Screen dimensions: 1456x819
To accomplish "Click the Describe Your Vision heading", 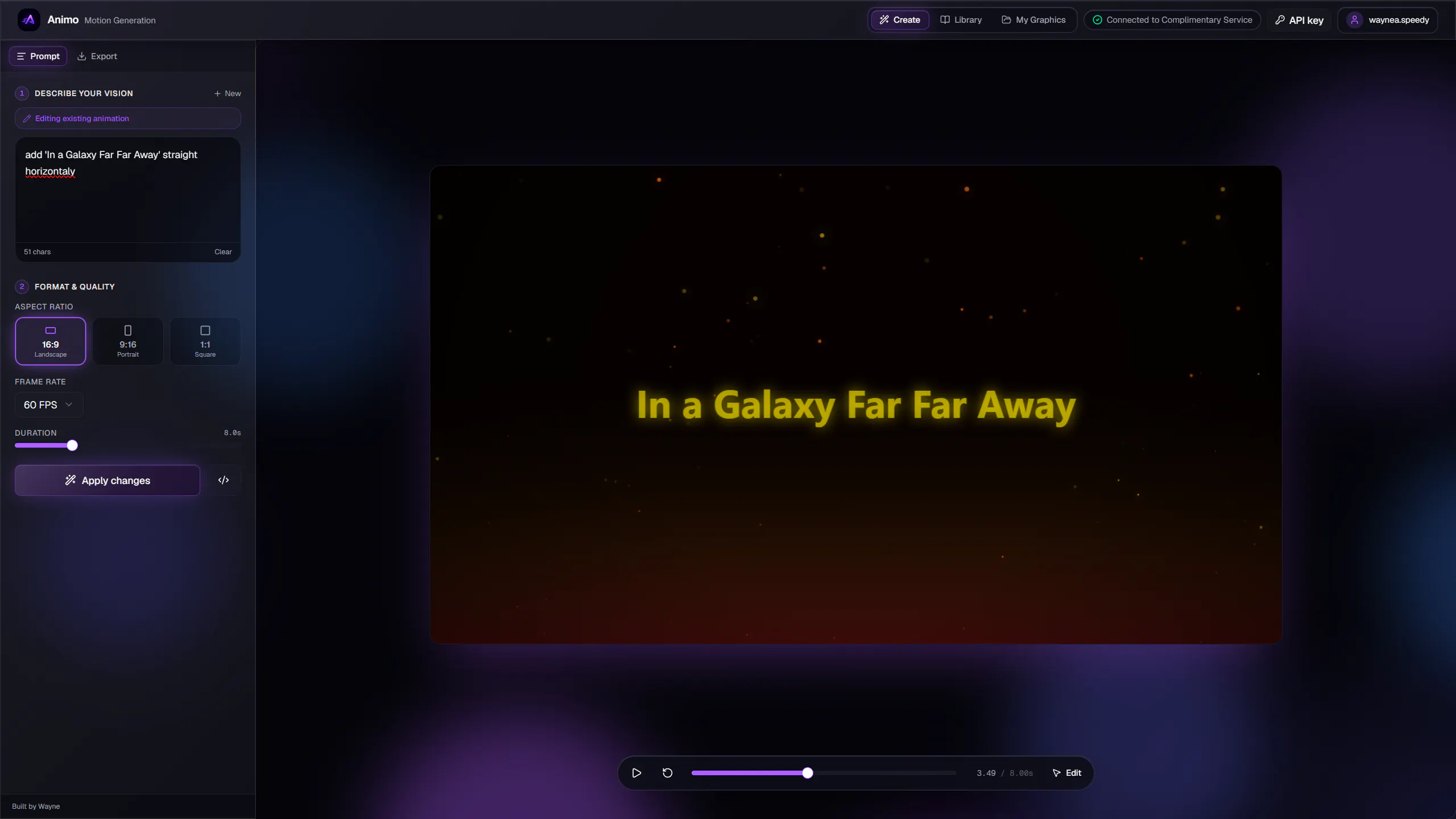I will click(x=84, y=93).
